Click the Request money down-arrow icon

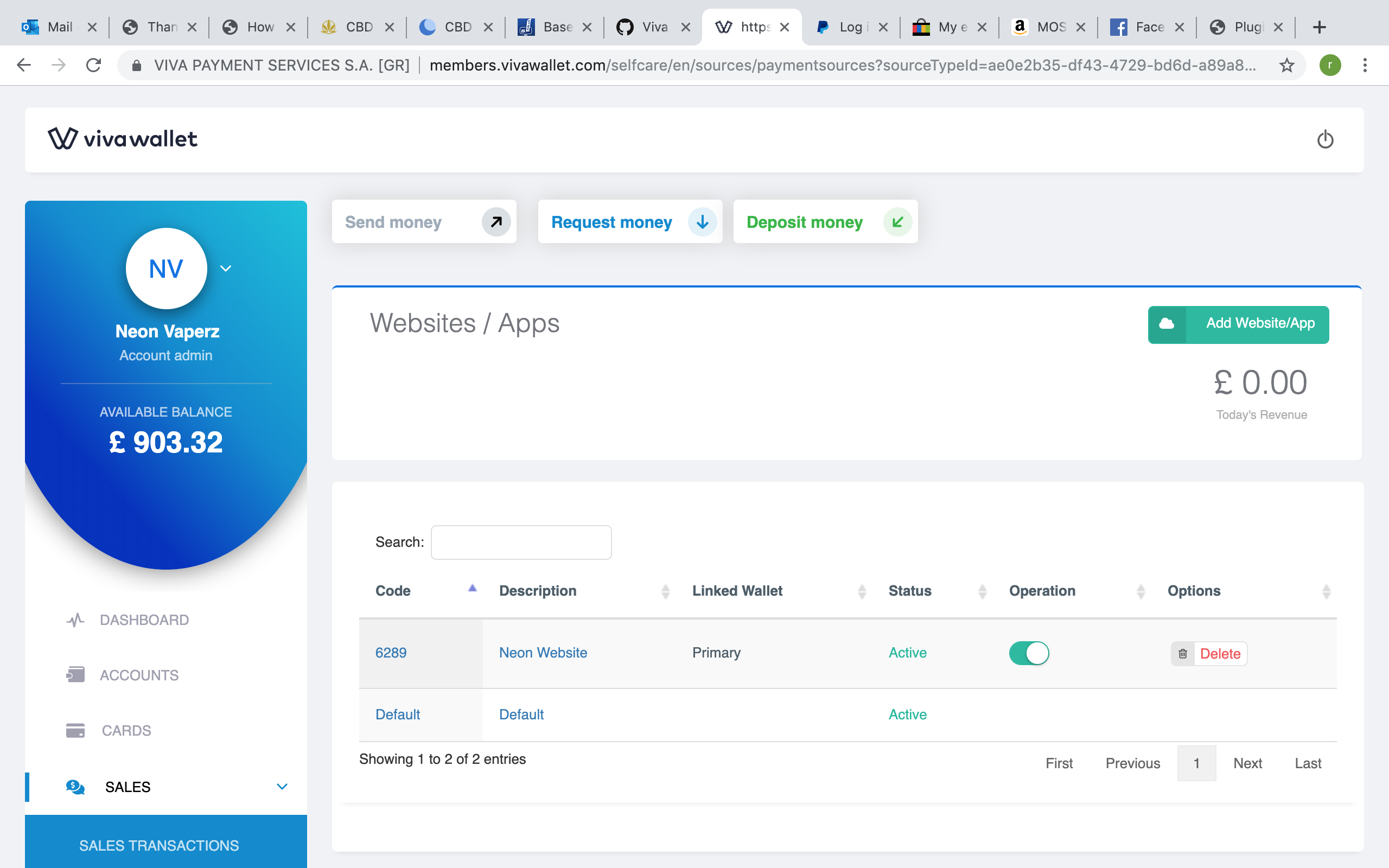coord(702,222)
